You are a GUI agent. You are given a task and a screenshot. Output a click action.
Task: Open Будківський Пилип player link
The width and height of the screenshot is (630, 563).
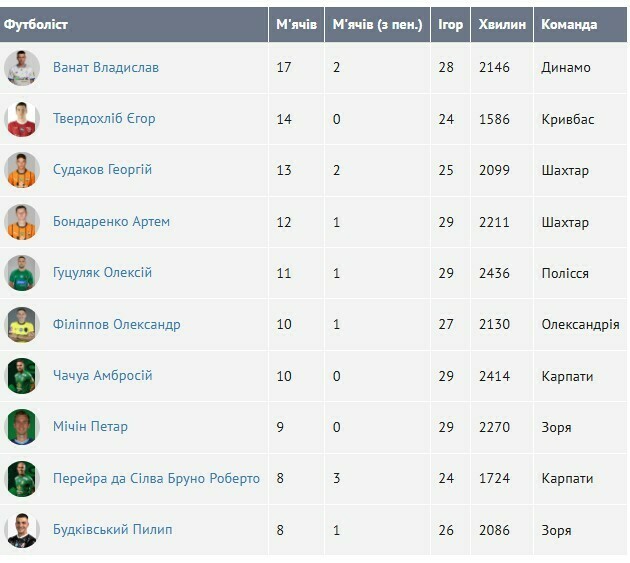[x=112, y=530]
